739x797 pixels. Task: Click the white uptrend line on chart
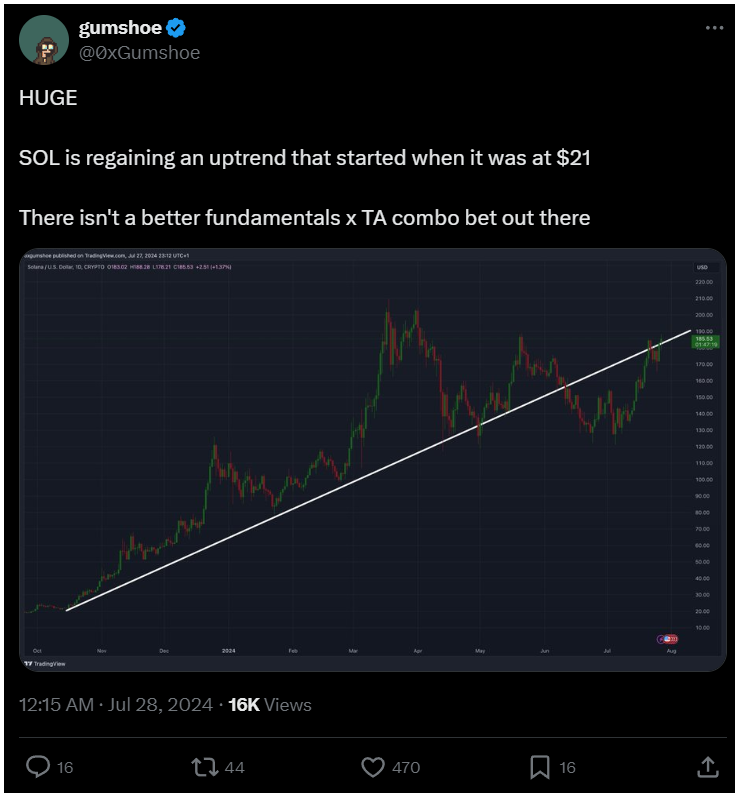tap(379, 470)
